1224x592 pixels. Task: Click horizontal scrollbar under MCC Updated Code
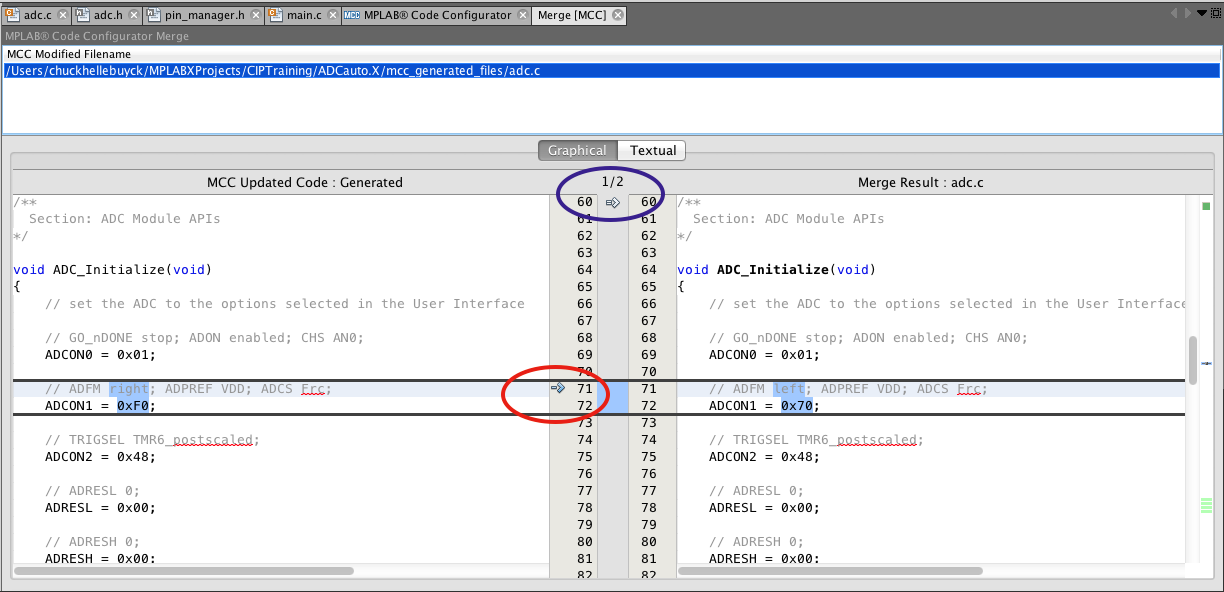184,571
